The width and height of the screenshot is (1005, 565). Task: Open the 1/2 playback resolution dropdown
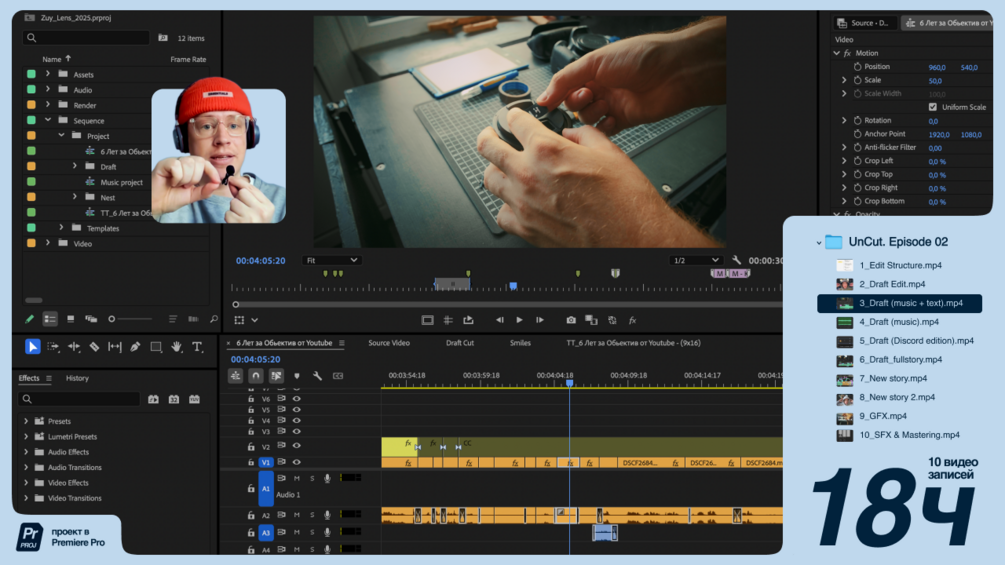(x=695, y=260)
